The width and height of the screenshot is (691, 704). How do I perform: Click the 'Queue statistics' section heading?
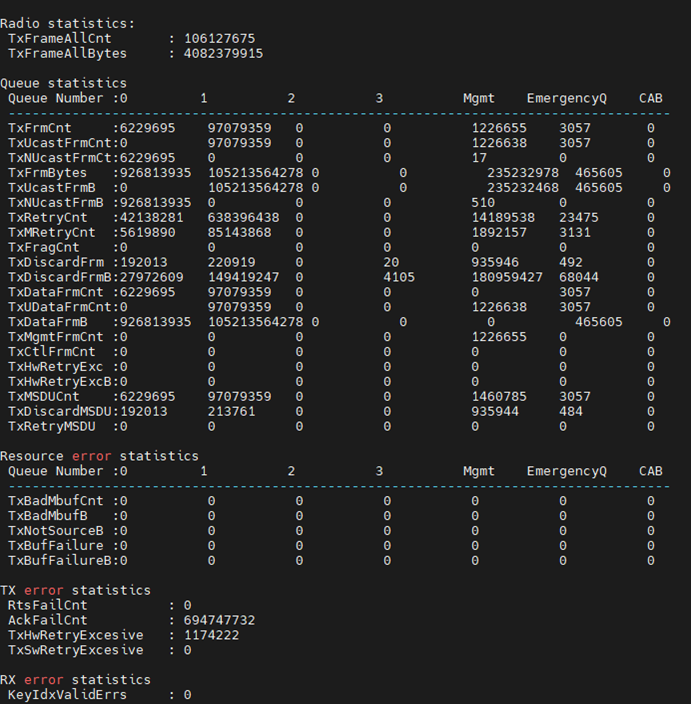tap(64, 83)
